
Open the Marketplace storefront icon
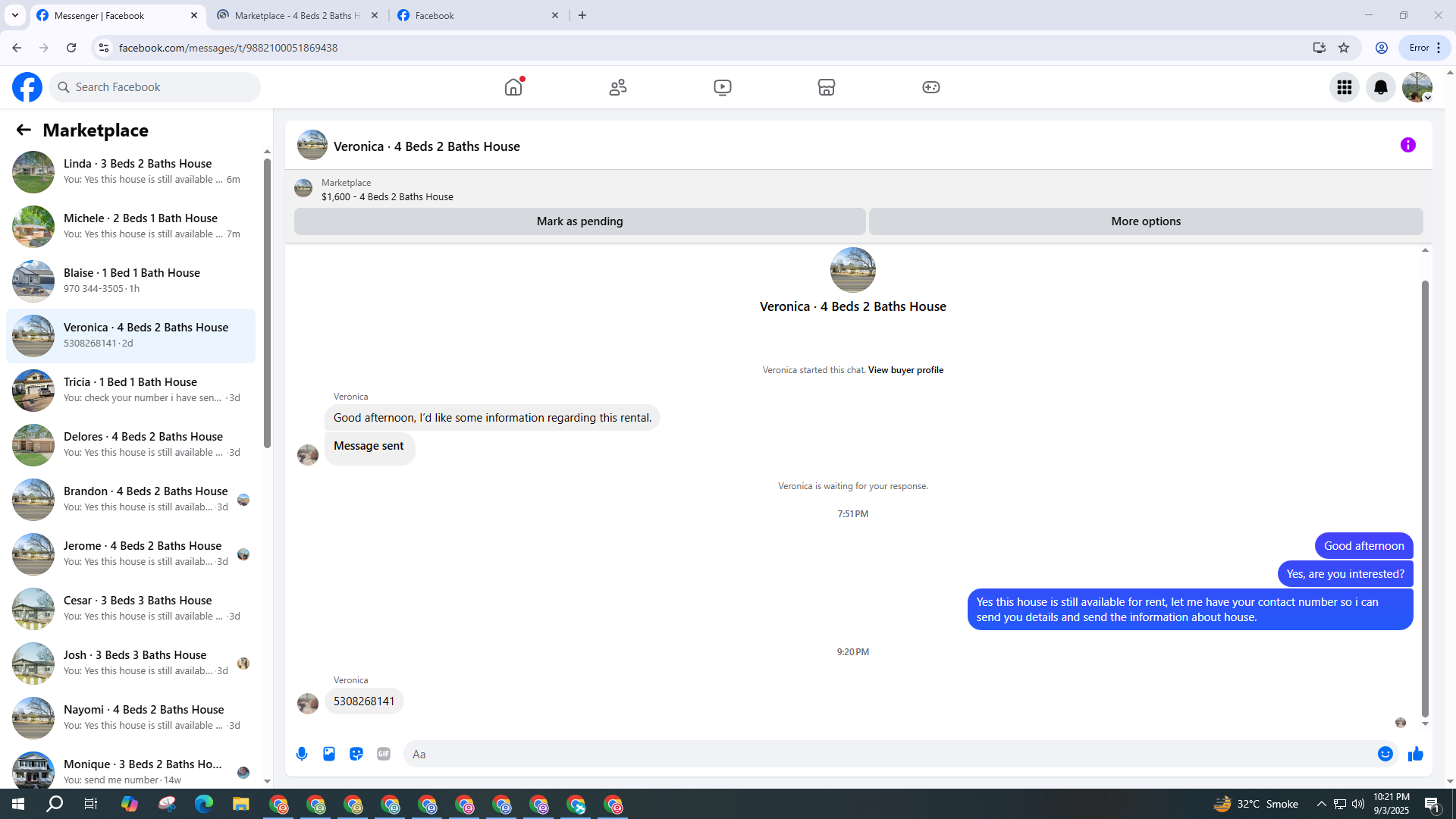pyautogui.click(x=827, y=87)
